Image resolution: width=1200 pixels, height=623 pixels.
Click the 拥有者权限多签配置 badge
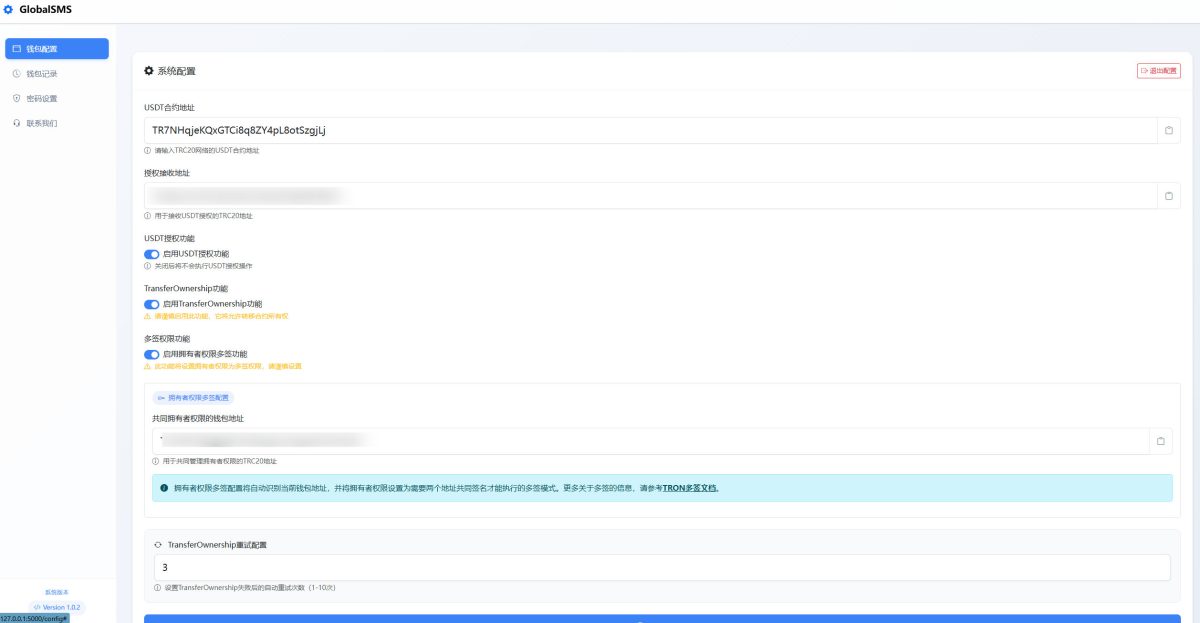(193, 398)
